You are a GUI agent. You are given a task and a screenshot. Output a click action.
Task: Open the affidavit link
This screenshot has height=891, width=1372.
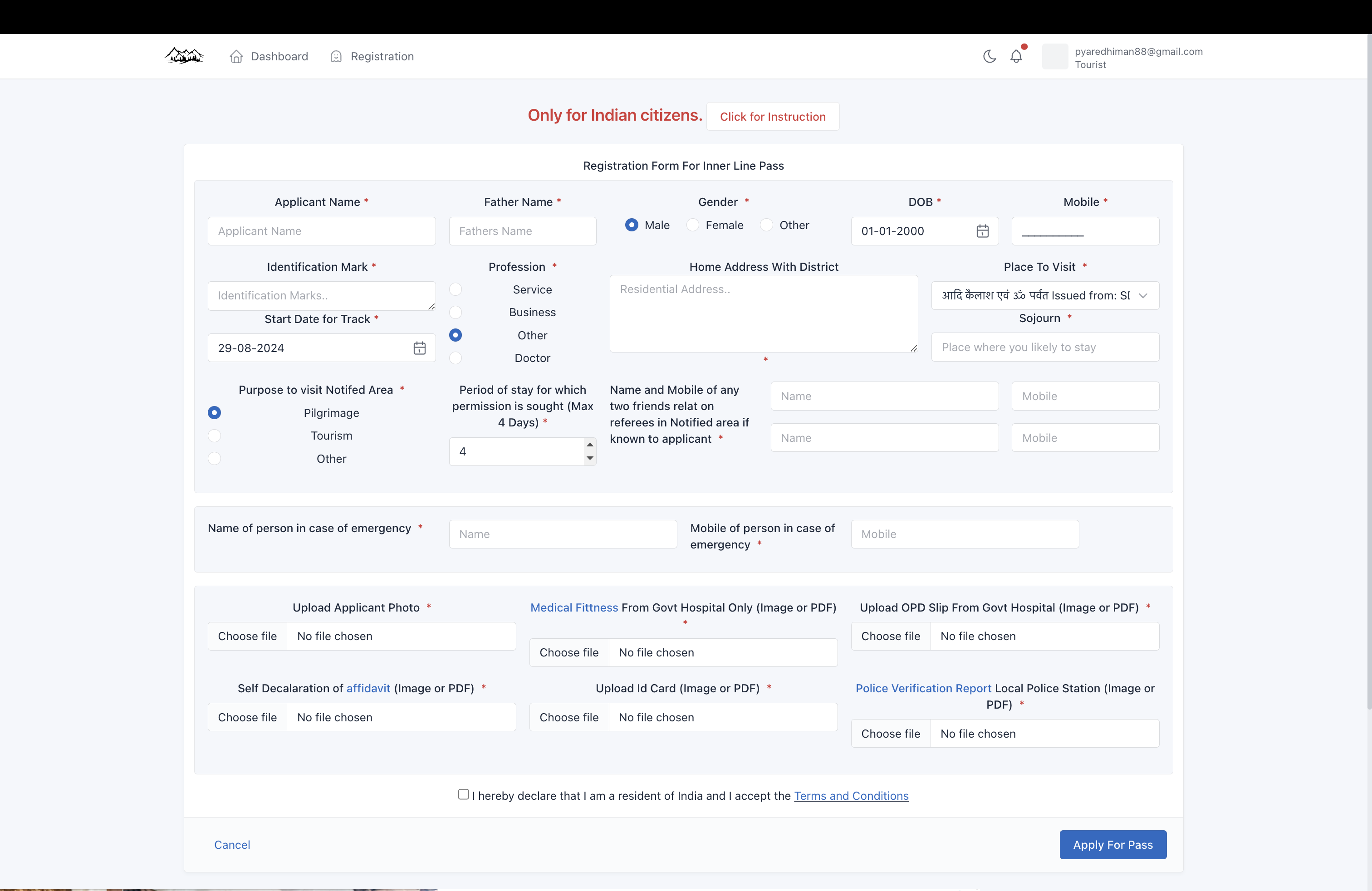tap(368, 688)
